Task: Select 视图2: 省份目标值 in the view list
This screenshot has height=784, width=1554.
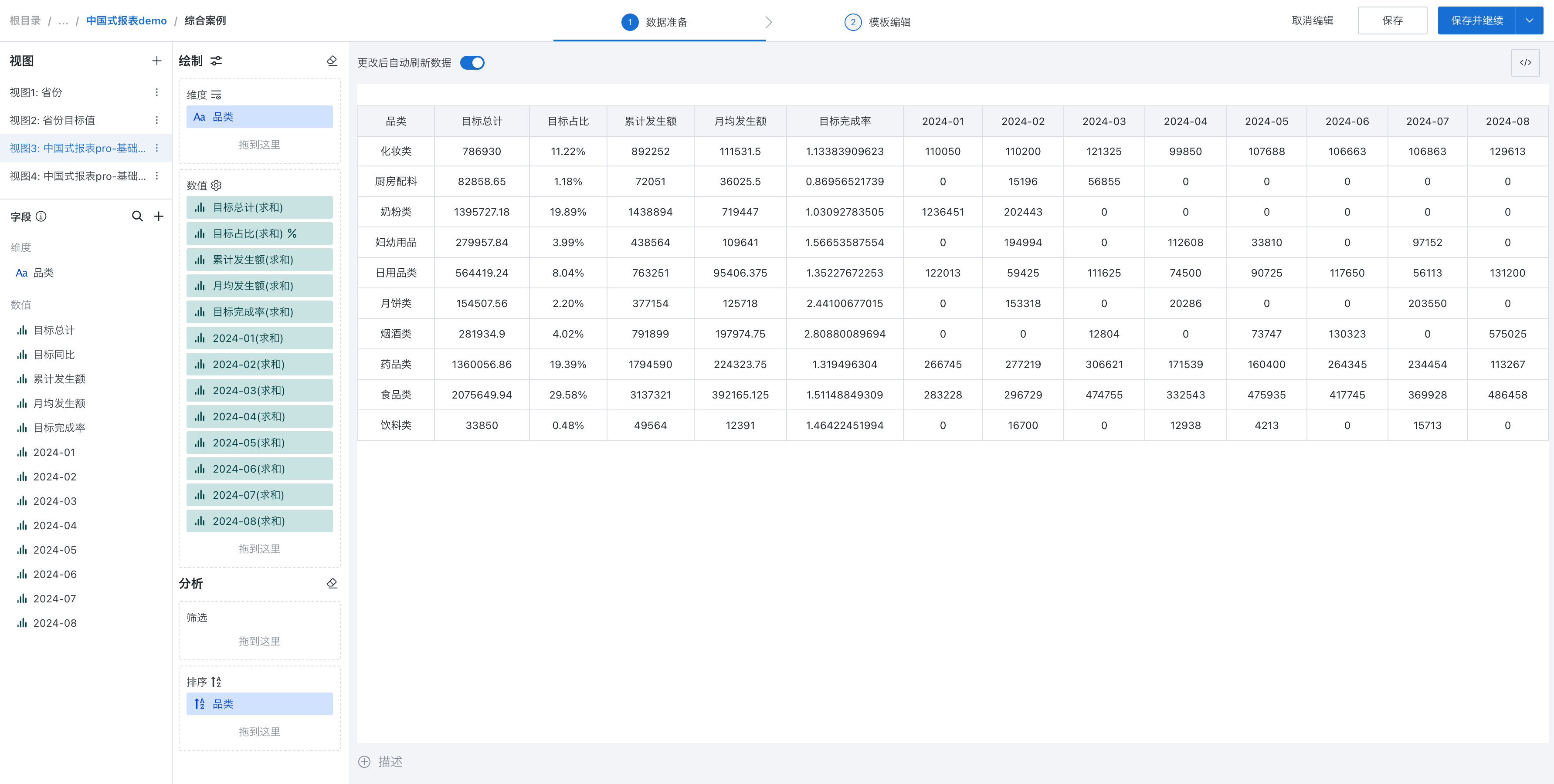Action: click(86, 120)
